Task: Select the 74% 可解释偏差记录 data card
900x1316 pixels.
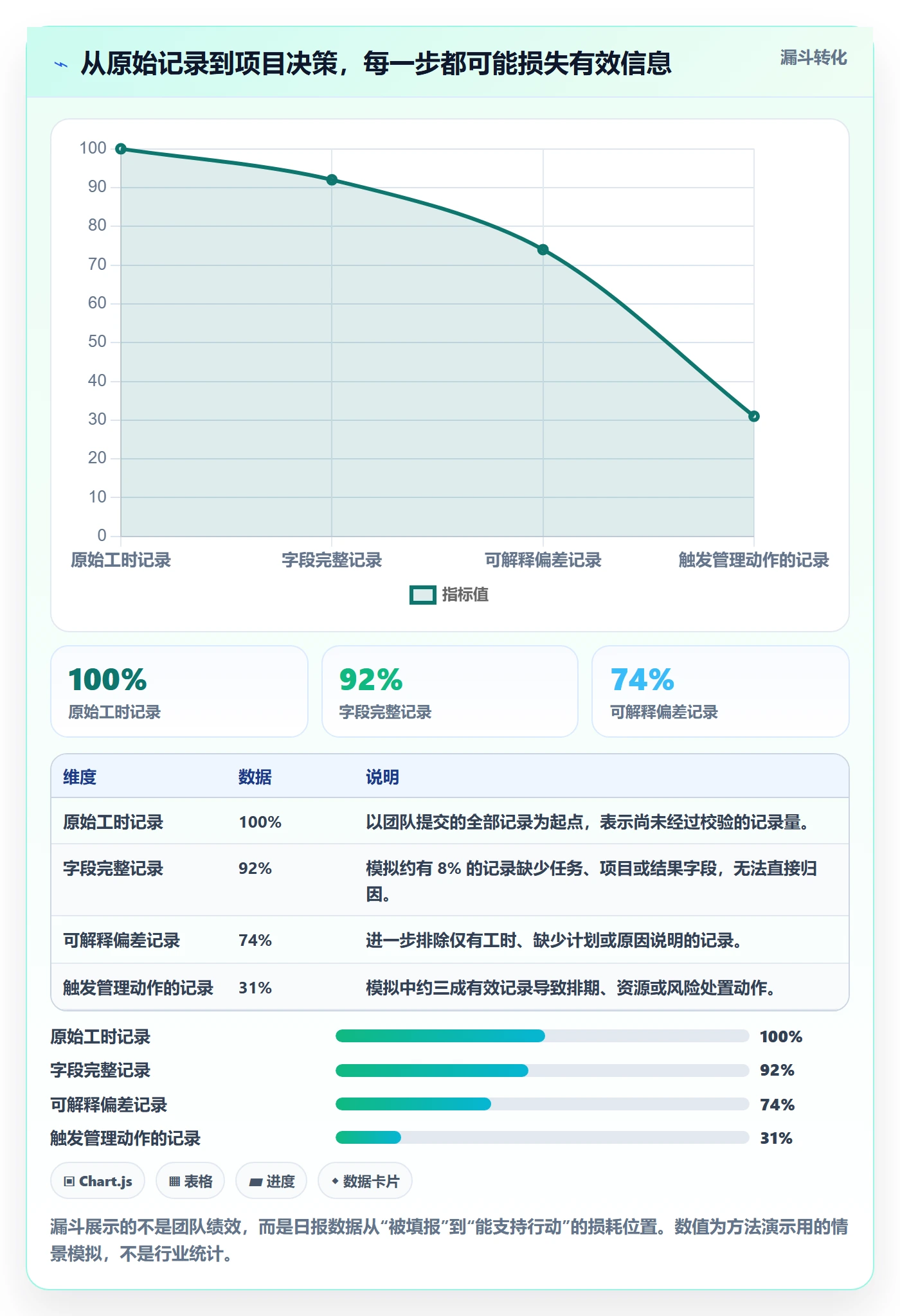Action: [721, 691]
